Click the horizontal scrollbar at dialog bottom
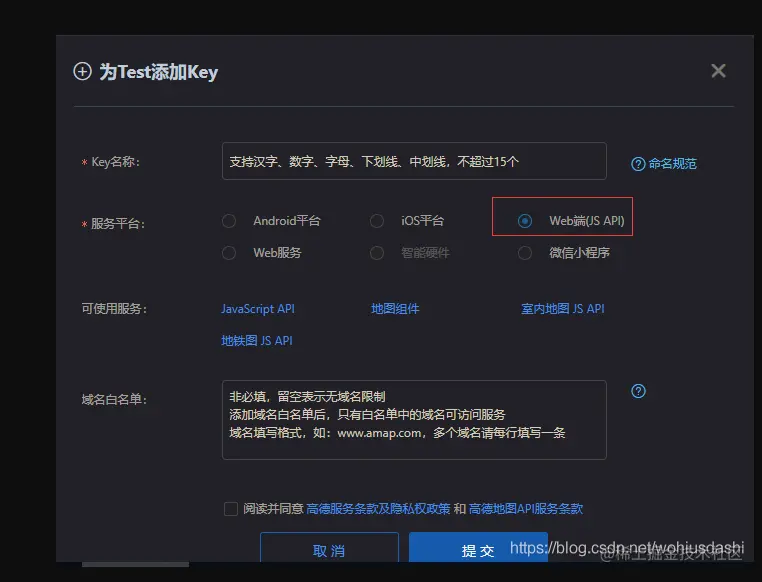The image size is (762, 582). pyautogui.click(x=135, y=565)
